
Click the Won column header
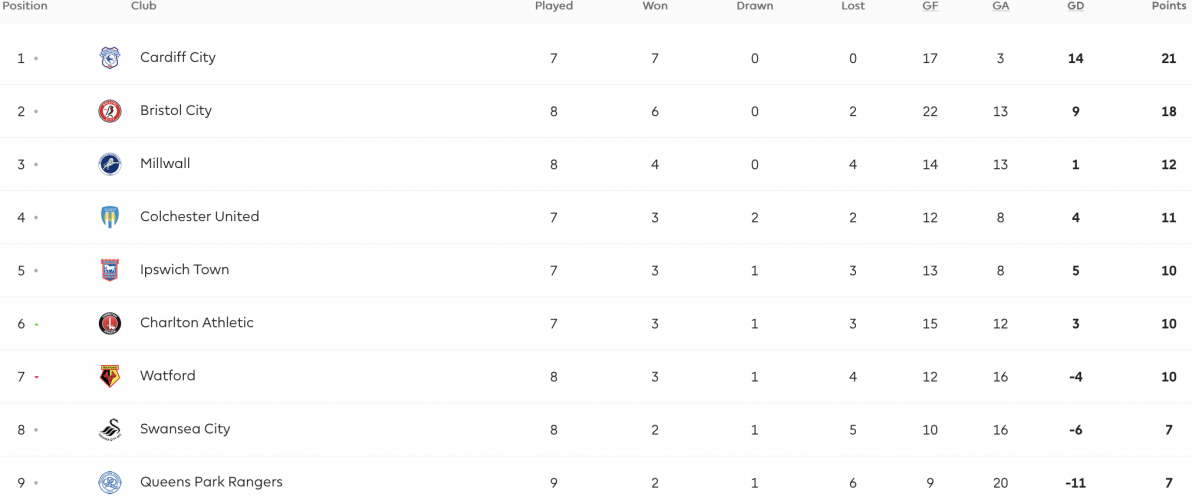[x=655, y=6]
